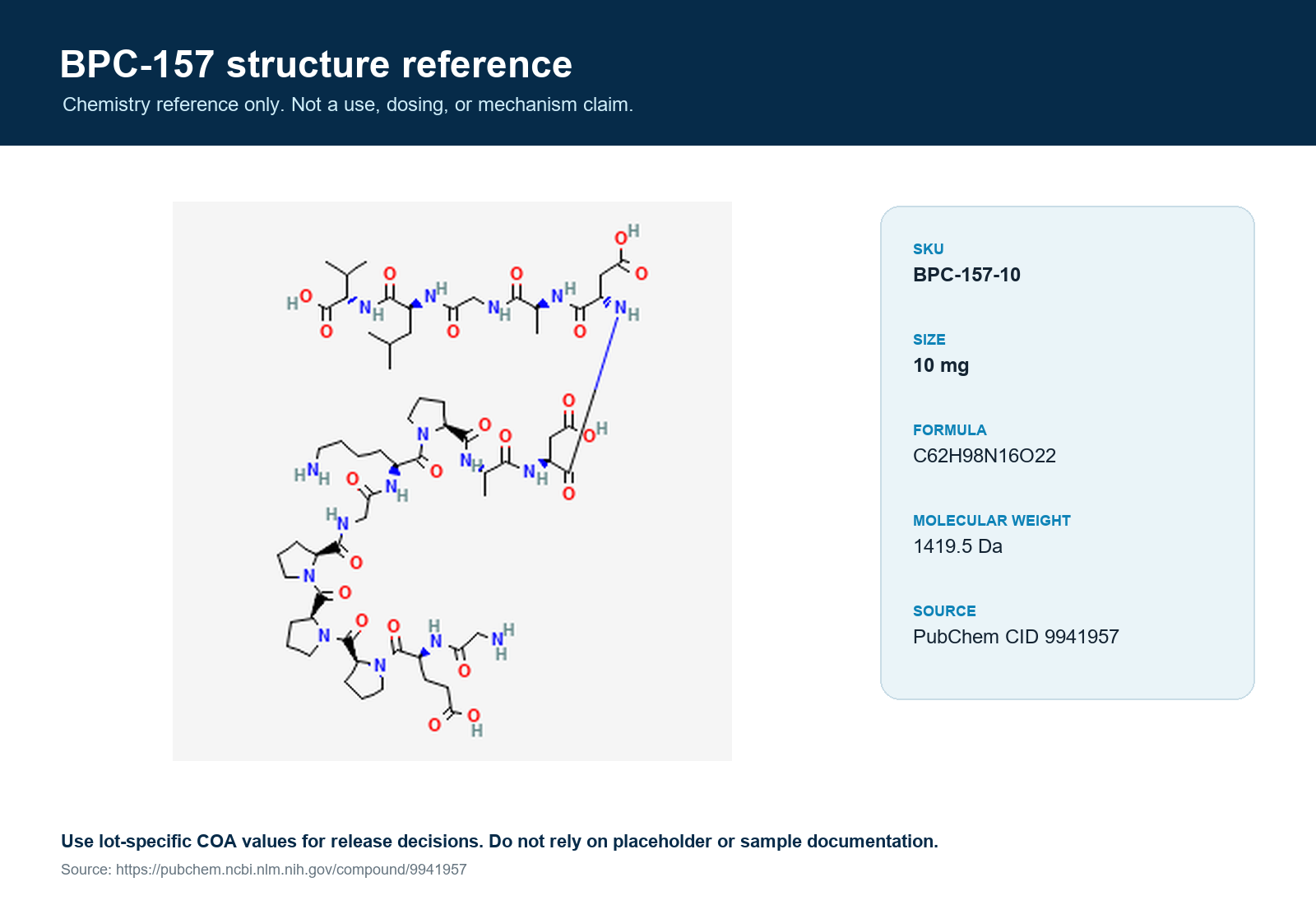Click the SIZE label
1316x905 pixels.
929,340
